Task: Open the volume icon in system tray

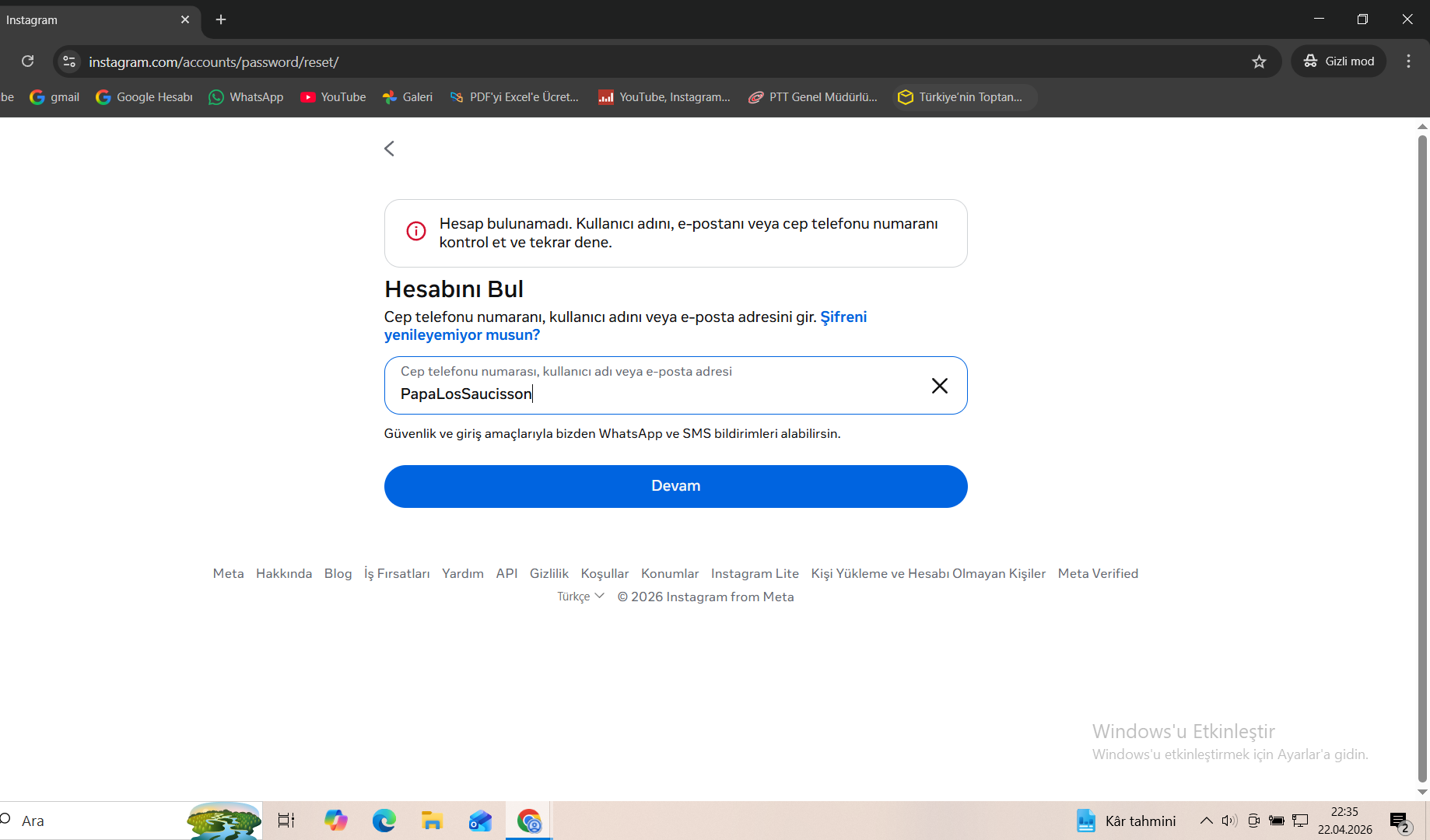Action: point(1229,821)
